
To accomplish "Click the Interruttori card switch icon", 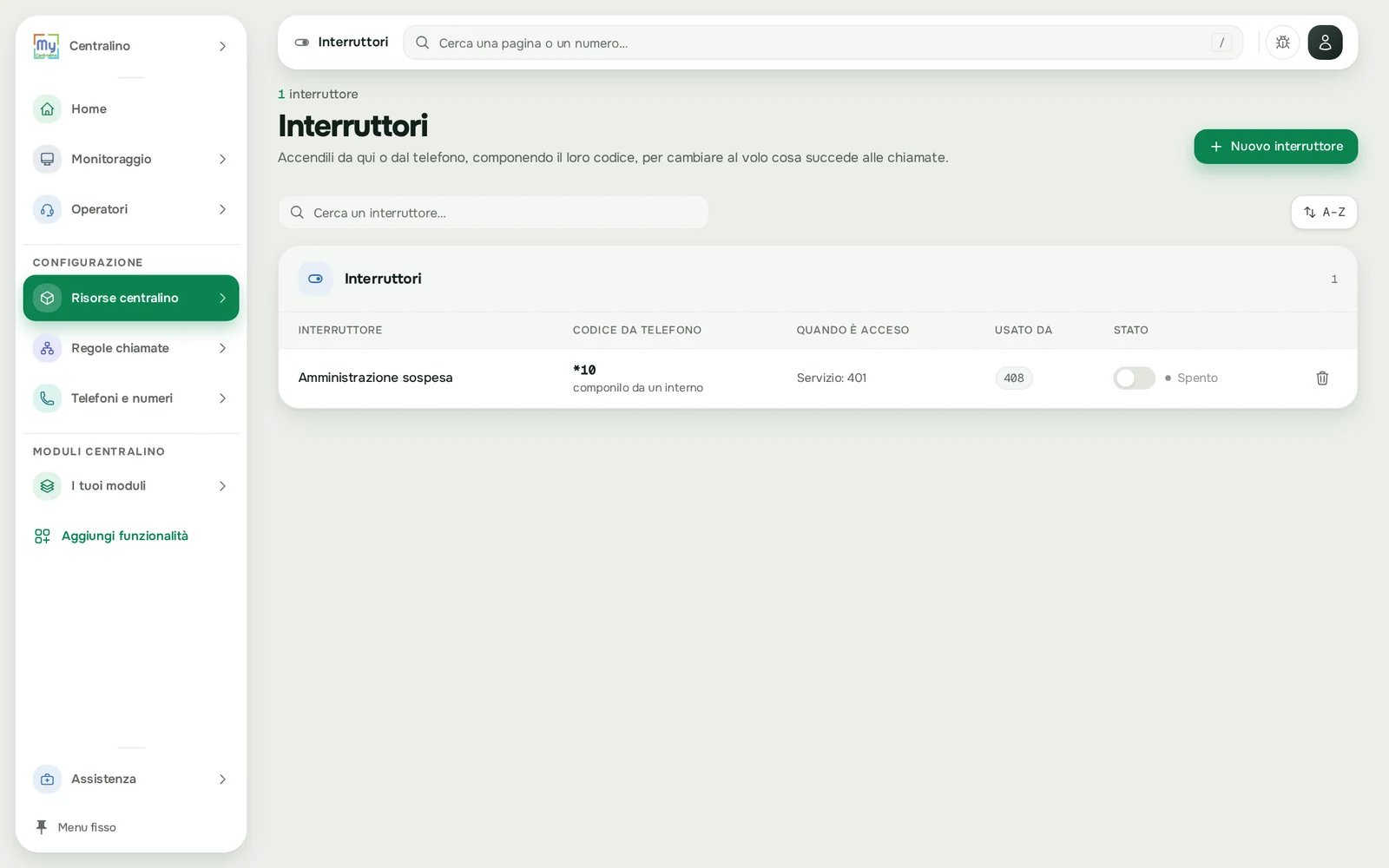I will [x=315, y=279].
